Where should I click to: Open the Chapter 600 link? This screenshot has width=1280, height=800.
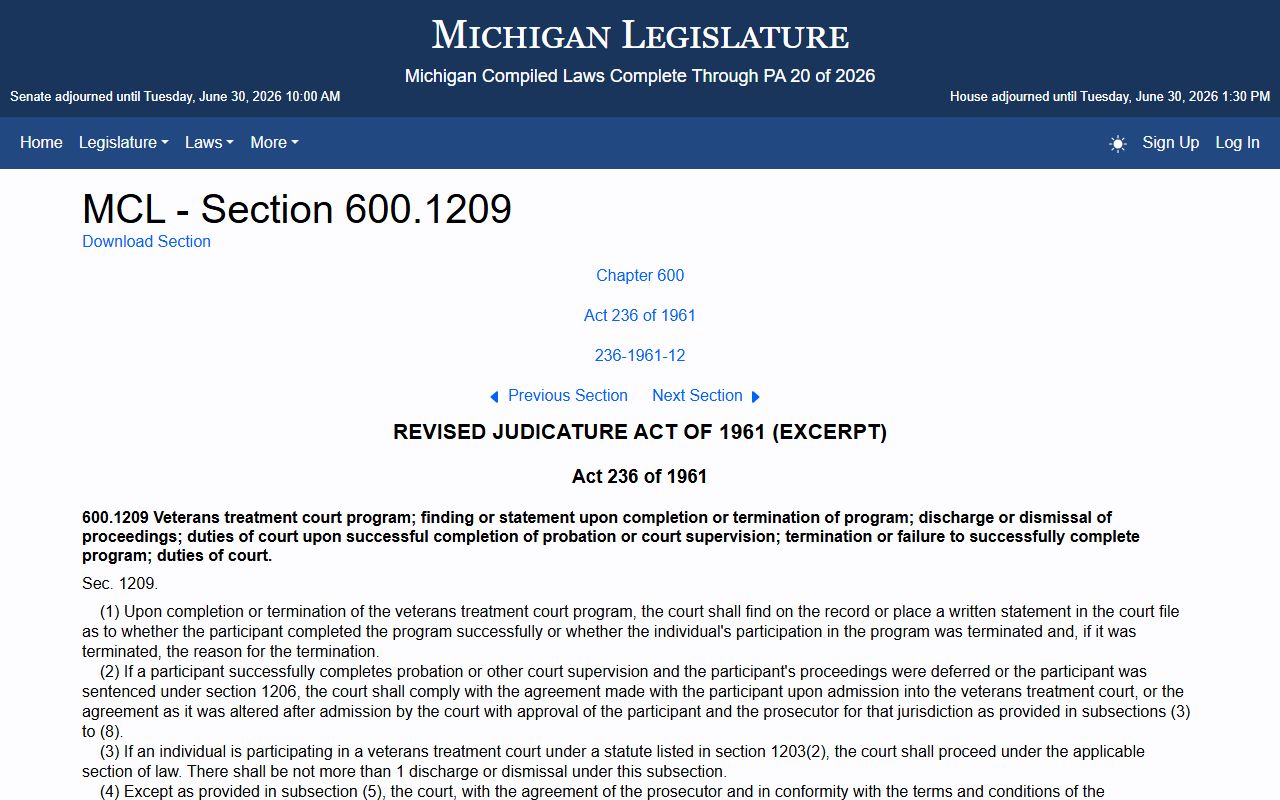tap(640, 275)
